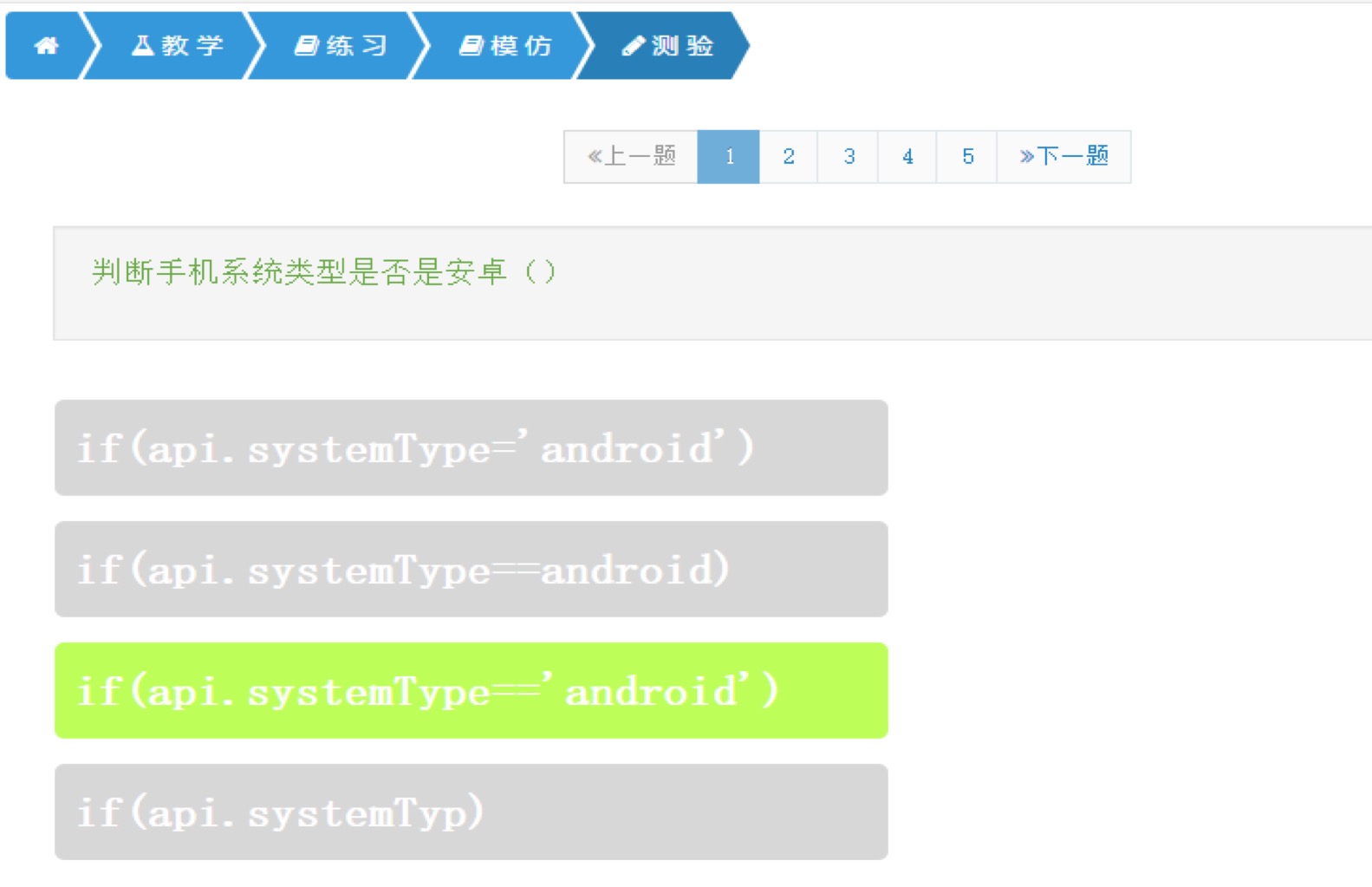Screen dimensions: 1372x887
Task: Open the 练习 breadcrumb step
Action: click(x=341, y=46)
